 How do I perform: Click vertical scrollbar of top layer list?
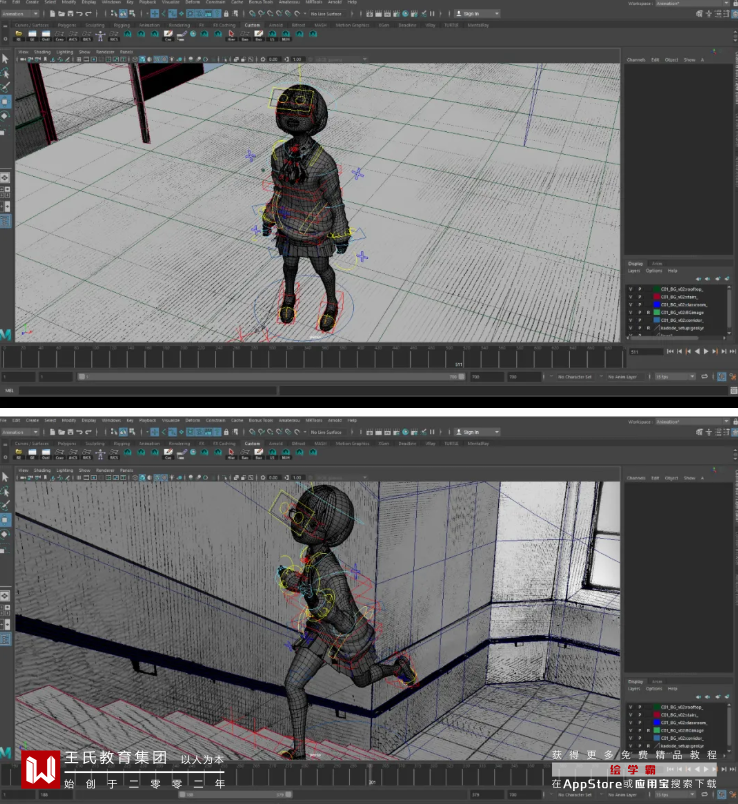pos(728,309)
